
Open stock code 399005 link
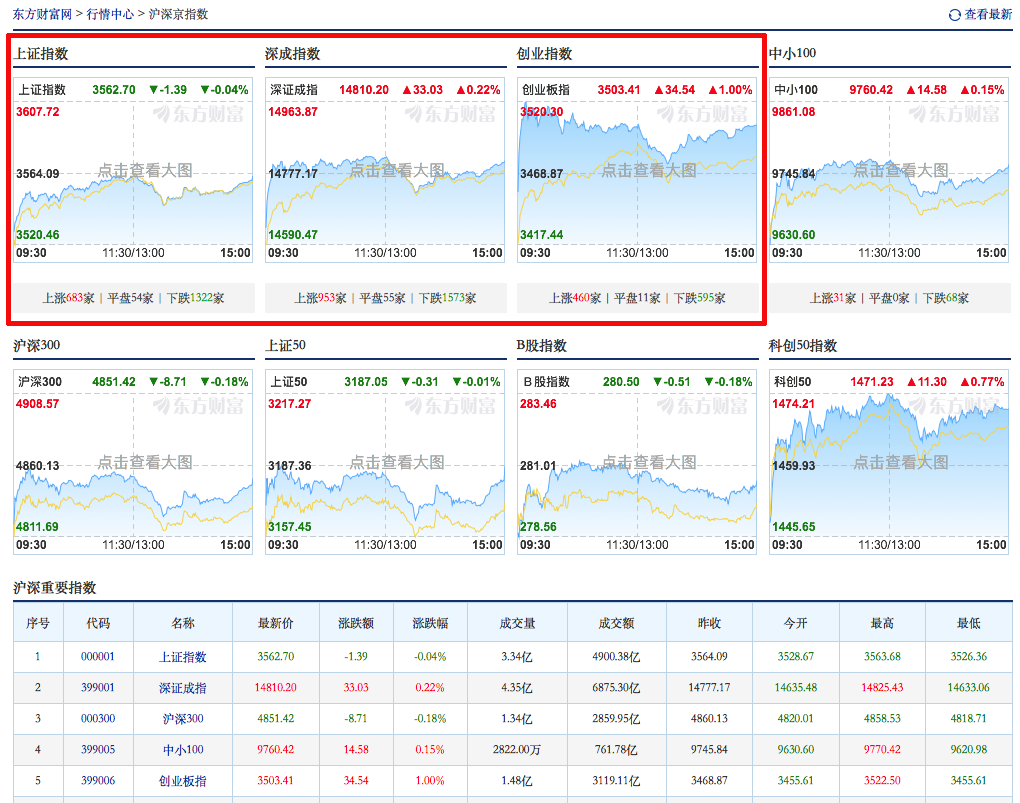click(98, 750)
